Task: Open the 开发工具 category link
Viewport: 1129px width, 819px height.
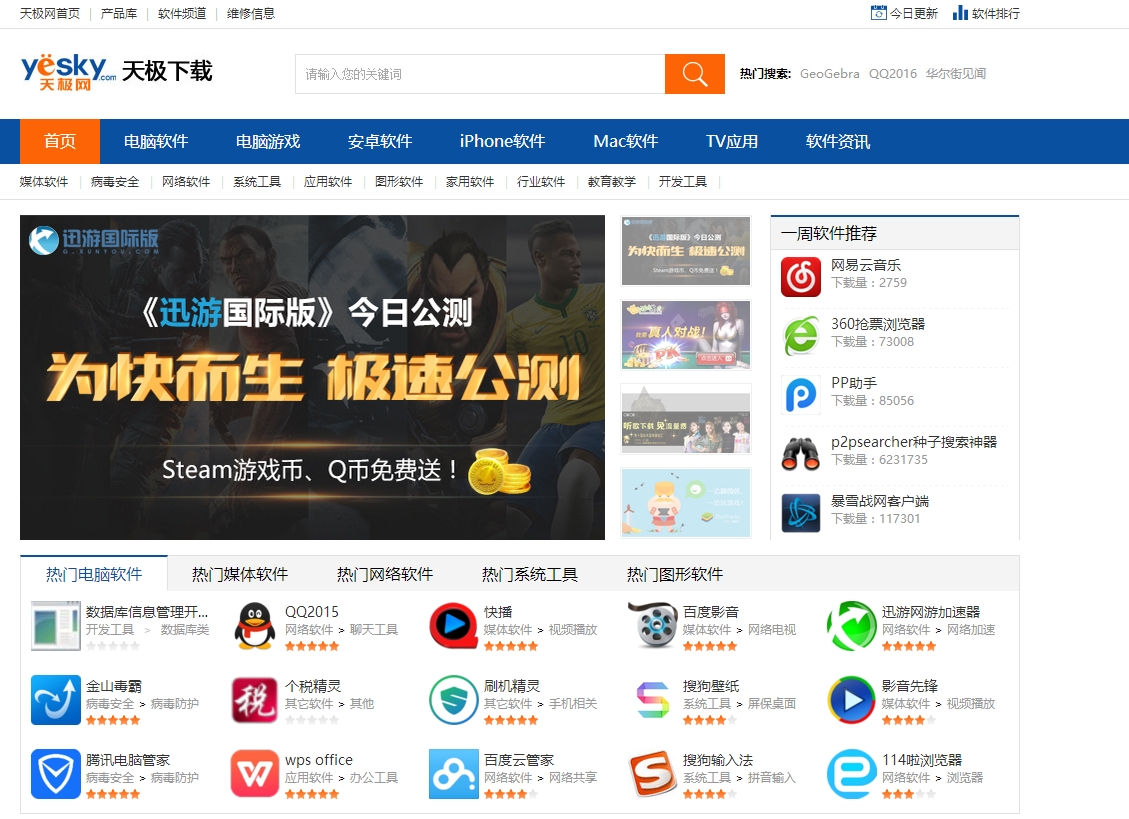Action: (x=683, y=182)
